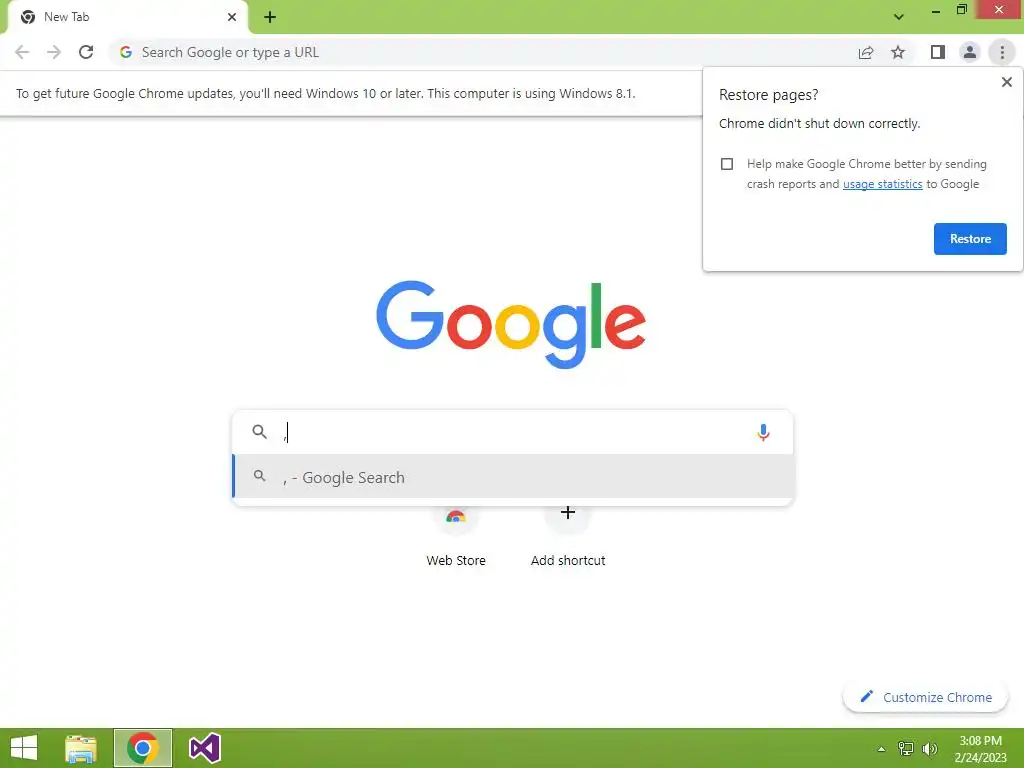Viewport: 1024px width, 768px height.
Task: Open File Explorer from taskbar
Action: click(x=81, y=748)
